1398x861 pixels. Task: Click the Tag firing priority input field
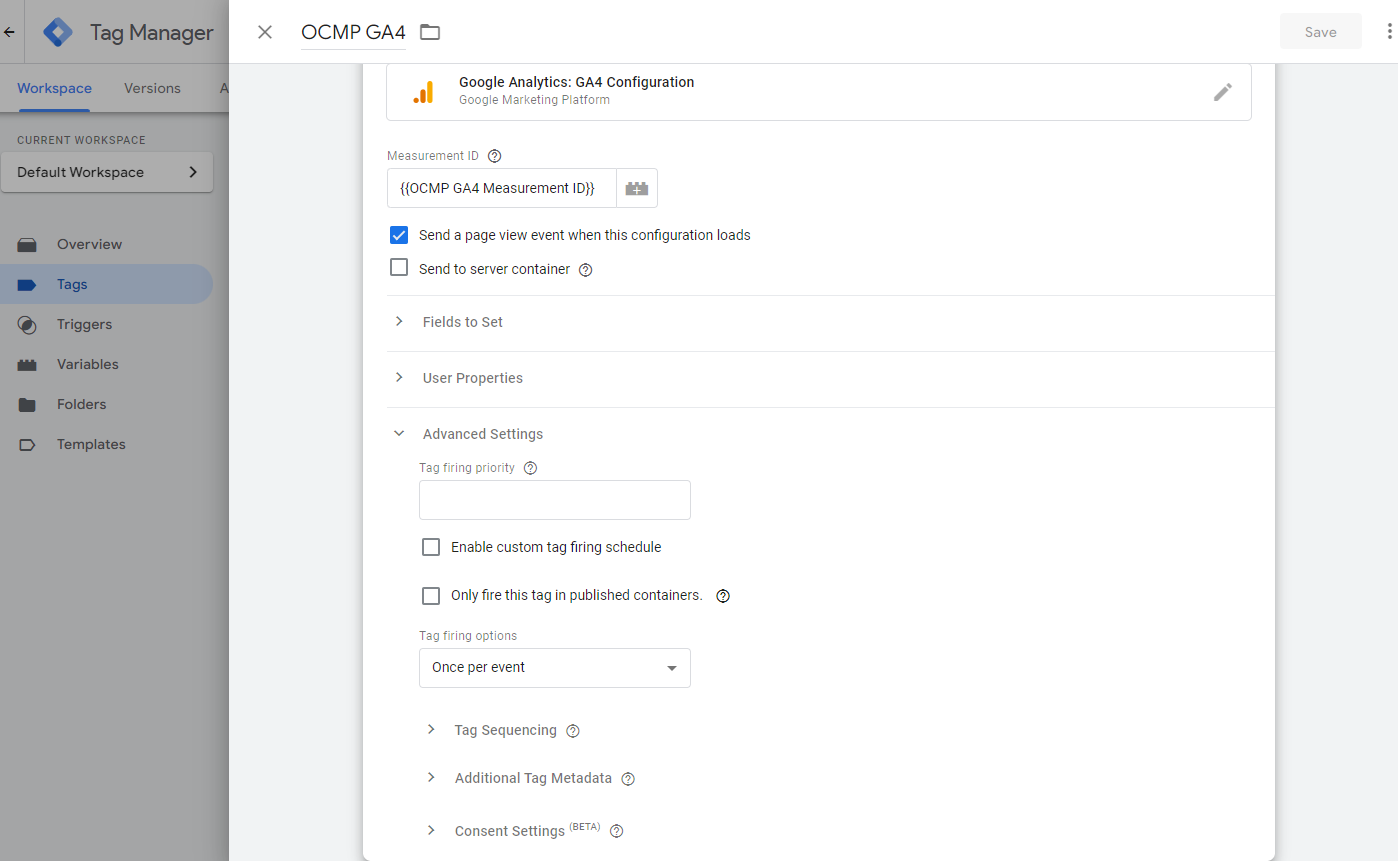[x=555, y=500]
